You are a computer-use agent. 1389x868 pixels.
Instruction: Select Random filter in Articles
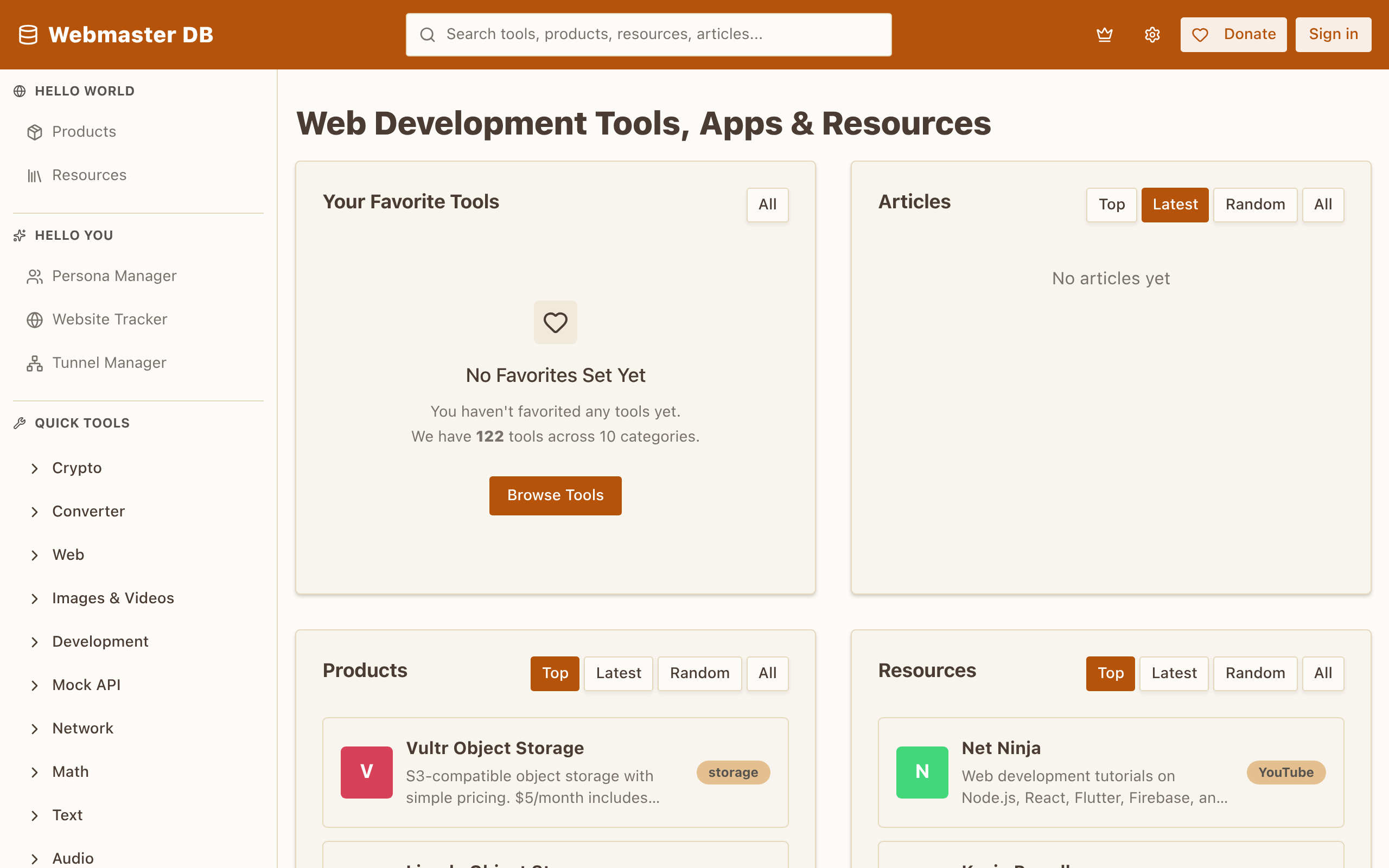(1254, 205)
